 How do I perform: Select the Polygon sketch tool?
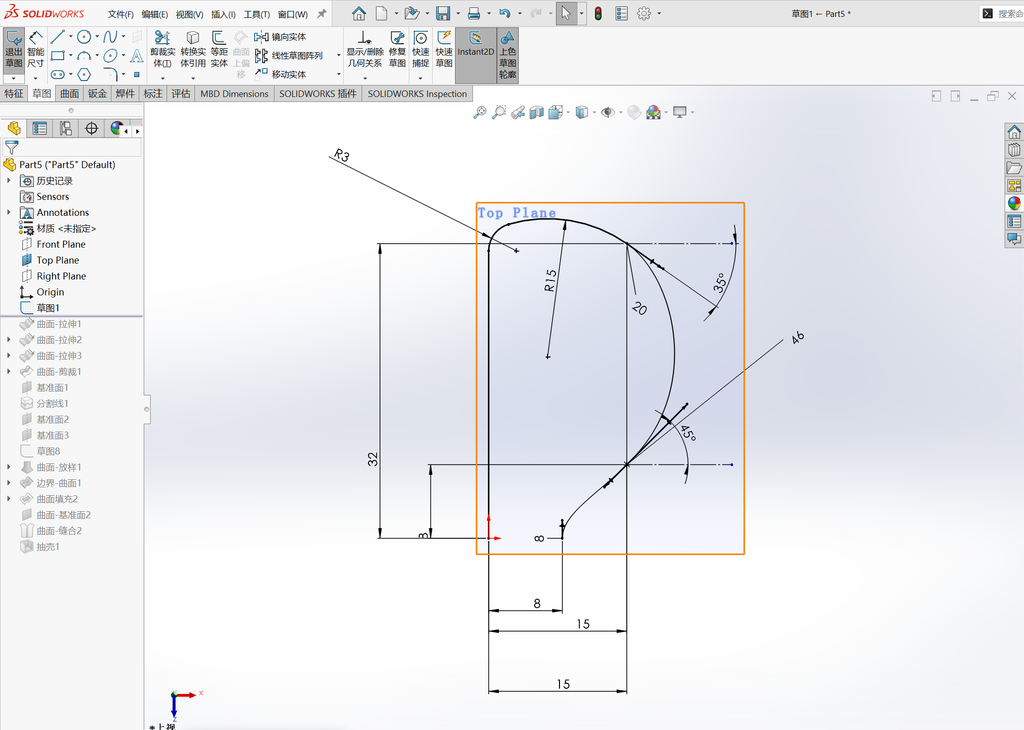tap(84, 74)
